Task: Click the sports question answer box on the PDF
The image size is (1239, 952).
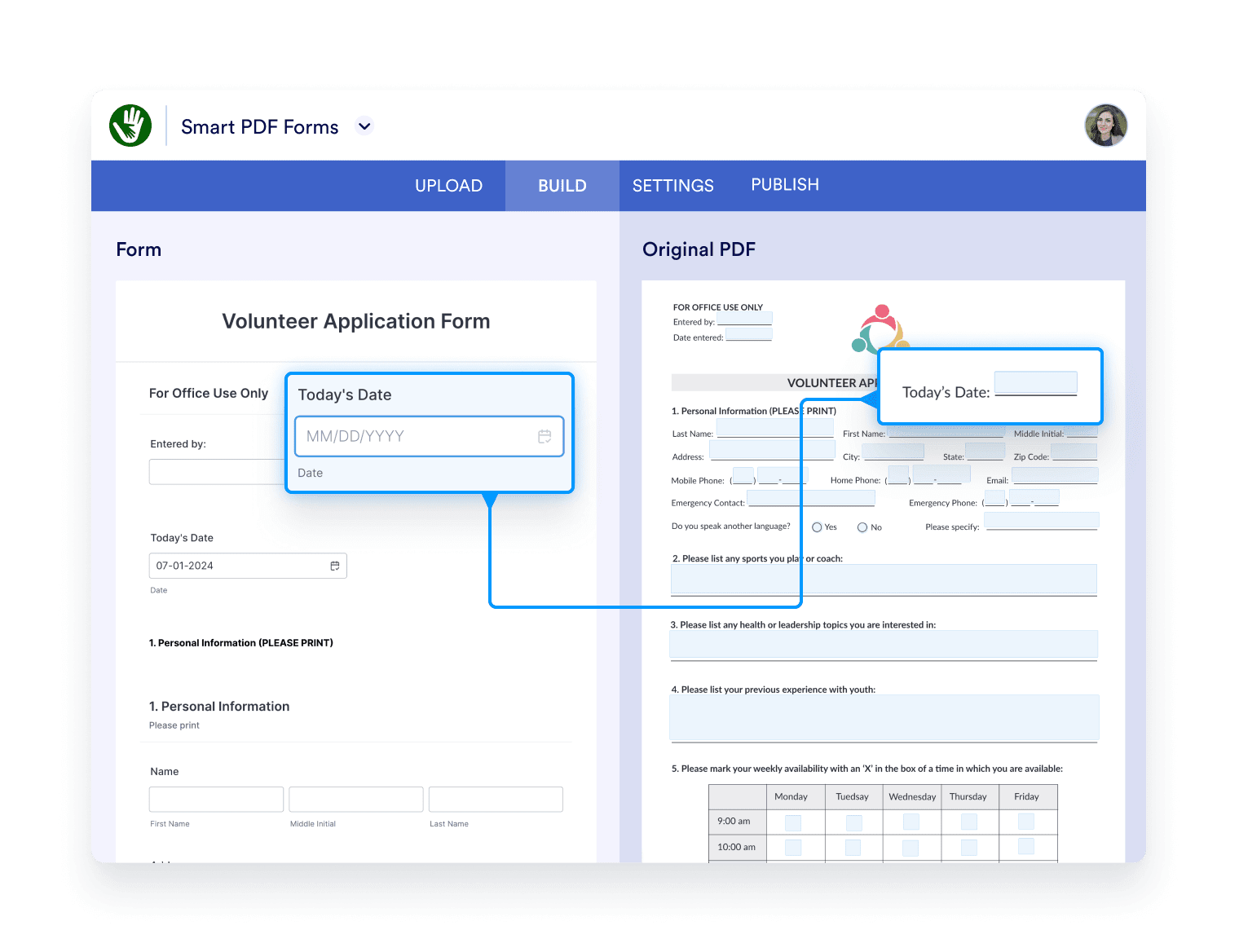Action: point(884,580)
